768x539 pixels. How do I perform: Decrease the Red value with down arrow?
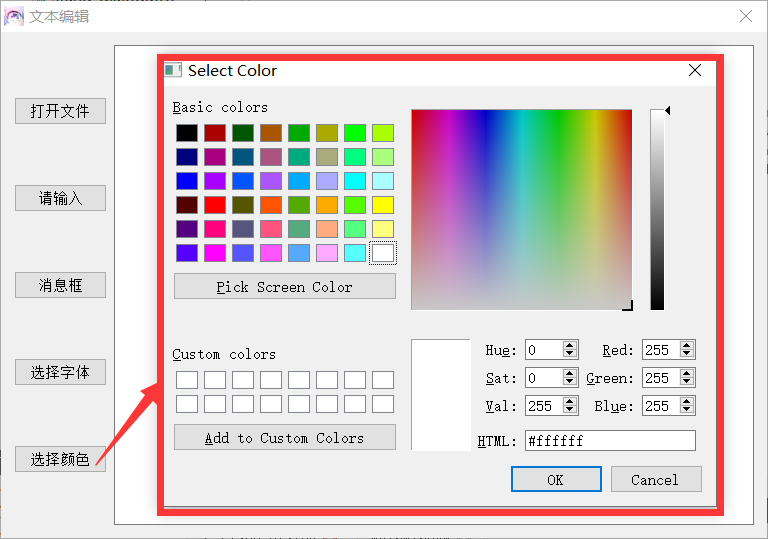687,354
